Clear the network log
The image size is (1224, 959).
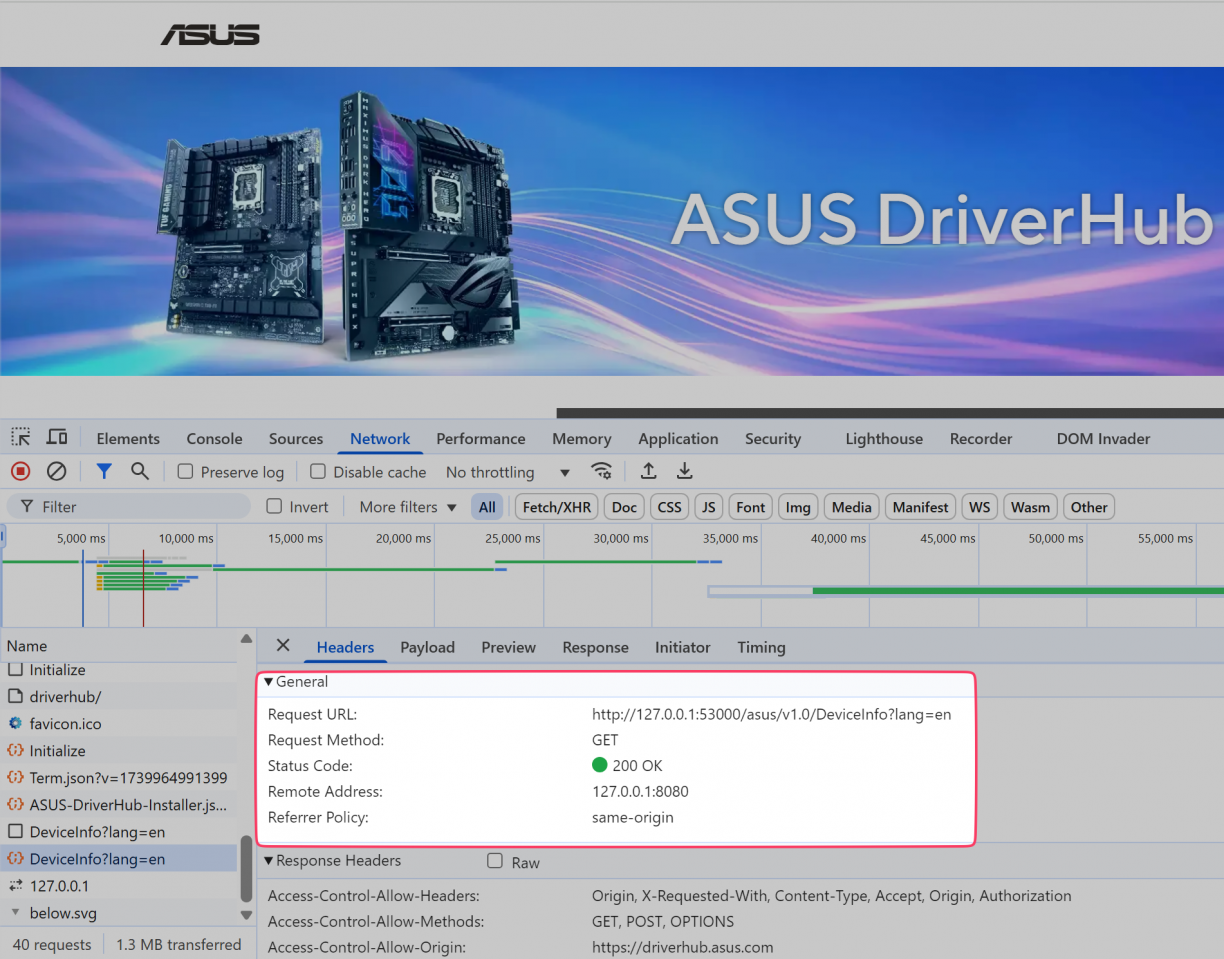(x=57, y=471)
